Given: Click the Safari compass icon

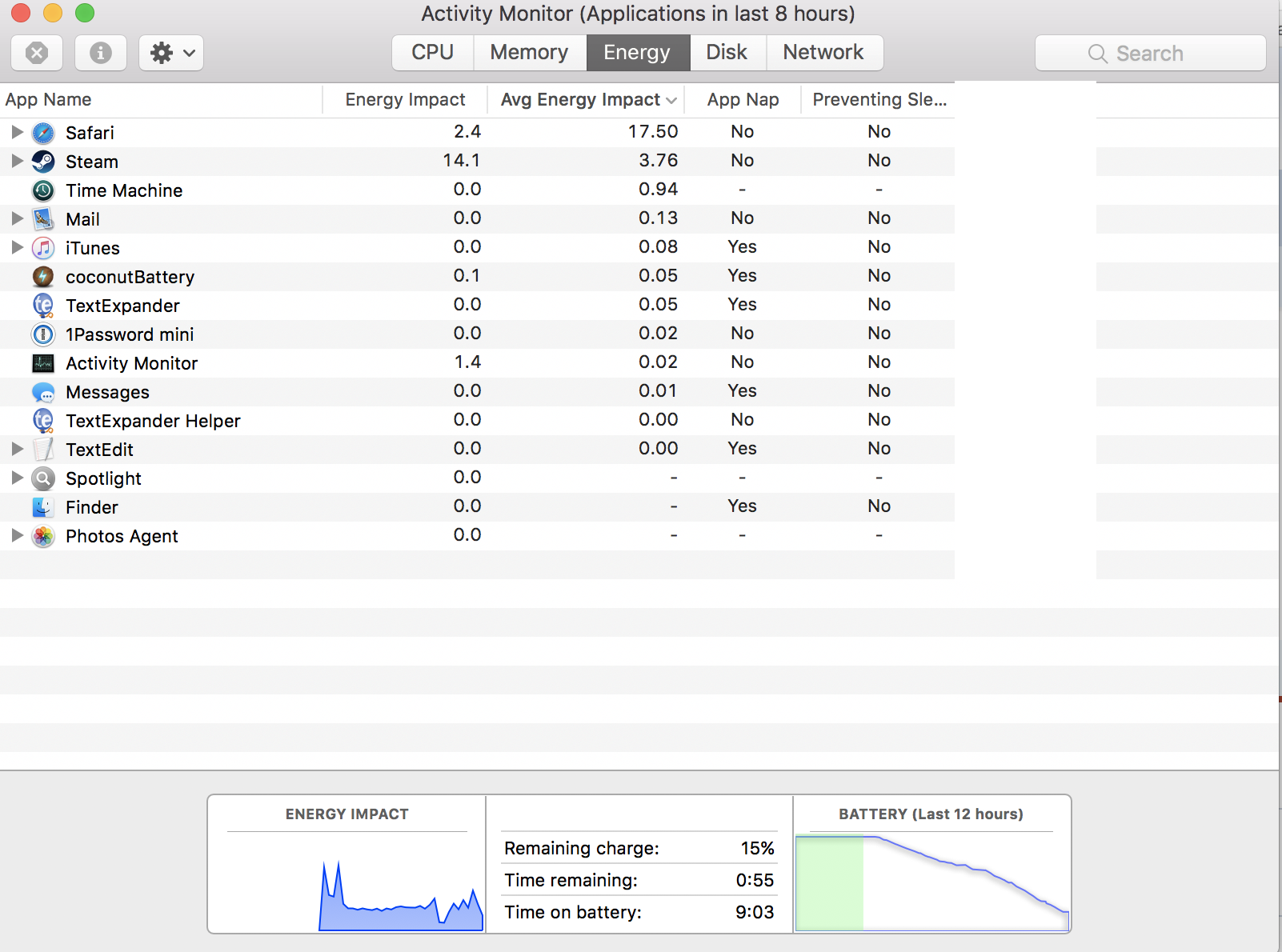Looking at the screenshot, I should click(43, 133).
